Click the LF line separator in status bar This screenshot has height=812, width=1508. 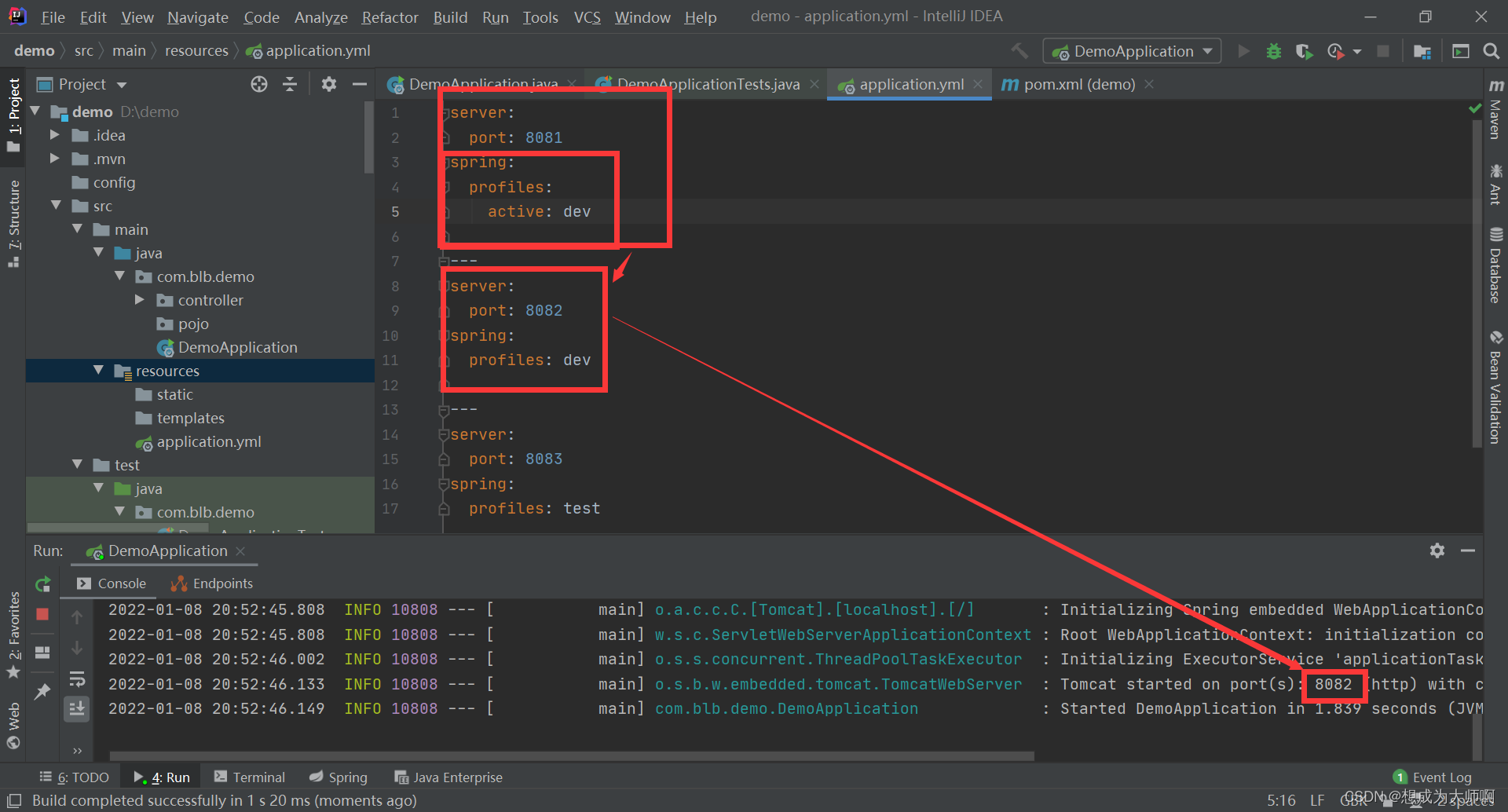[x=1317, y=800]
